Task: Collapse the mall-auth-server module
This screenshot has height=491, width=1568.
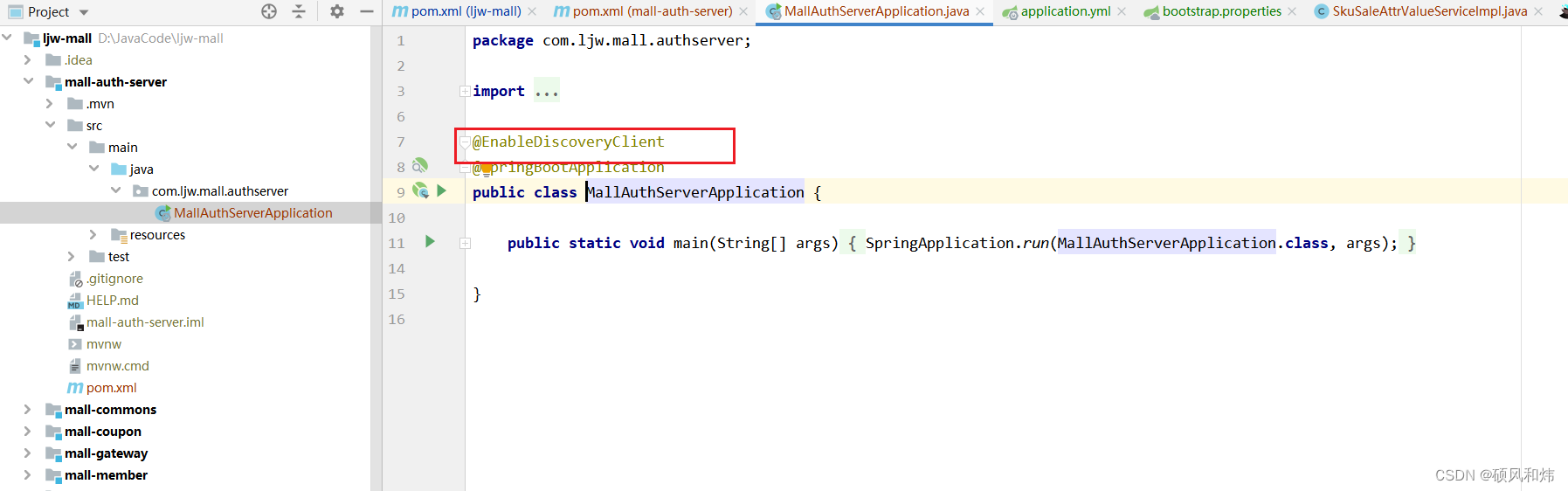Action: tap(28, 81)
